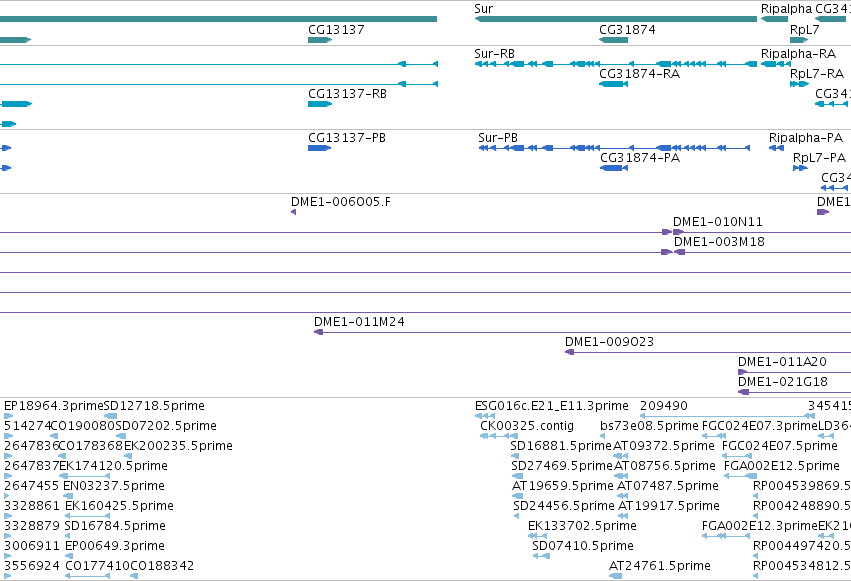This screenshot has width=851, height=581.
Task: Click the SD16881.5prime EST label
Action: point(561,445)
